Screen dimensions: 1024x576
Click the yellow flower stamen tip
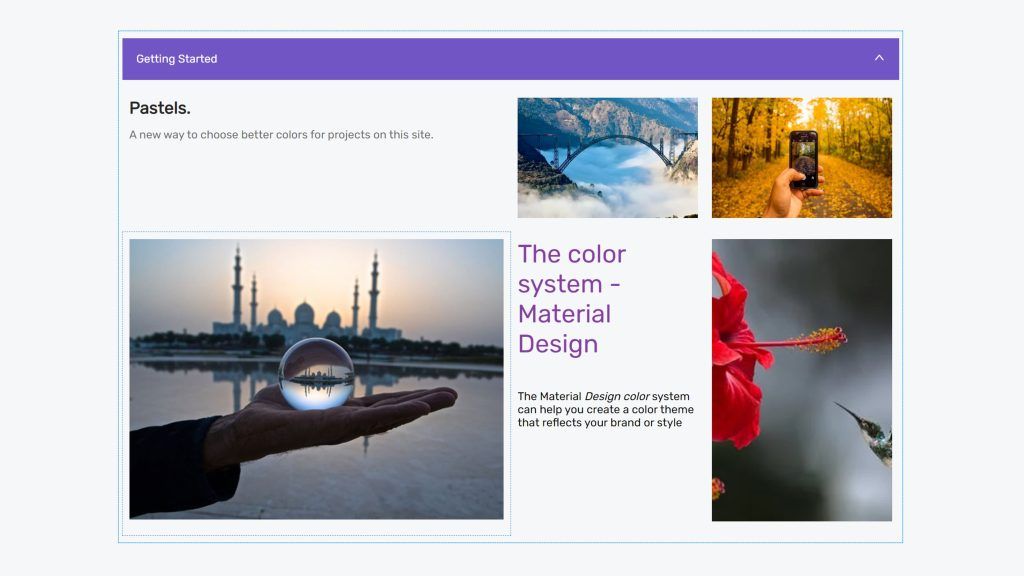(829, 339)
